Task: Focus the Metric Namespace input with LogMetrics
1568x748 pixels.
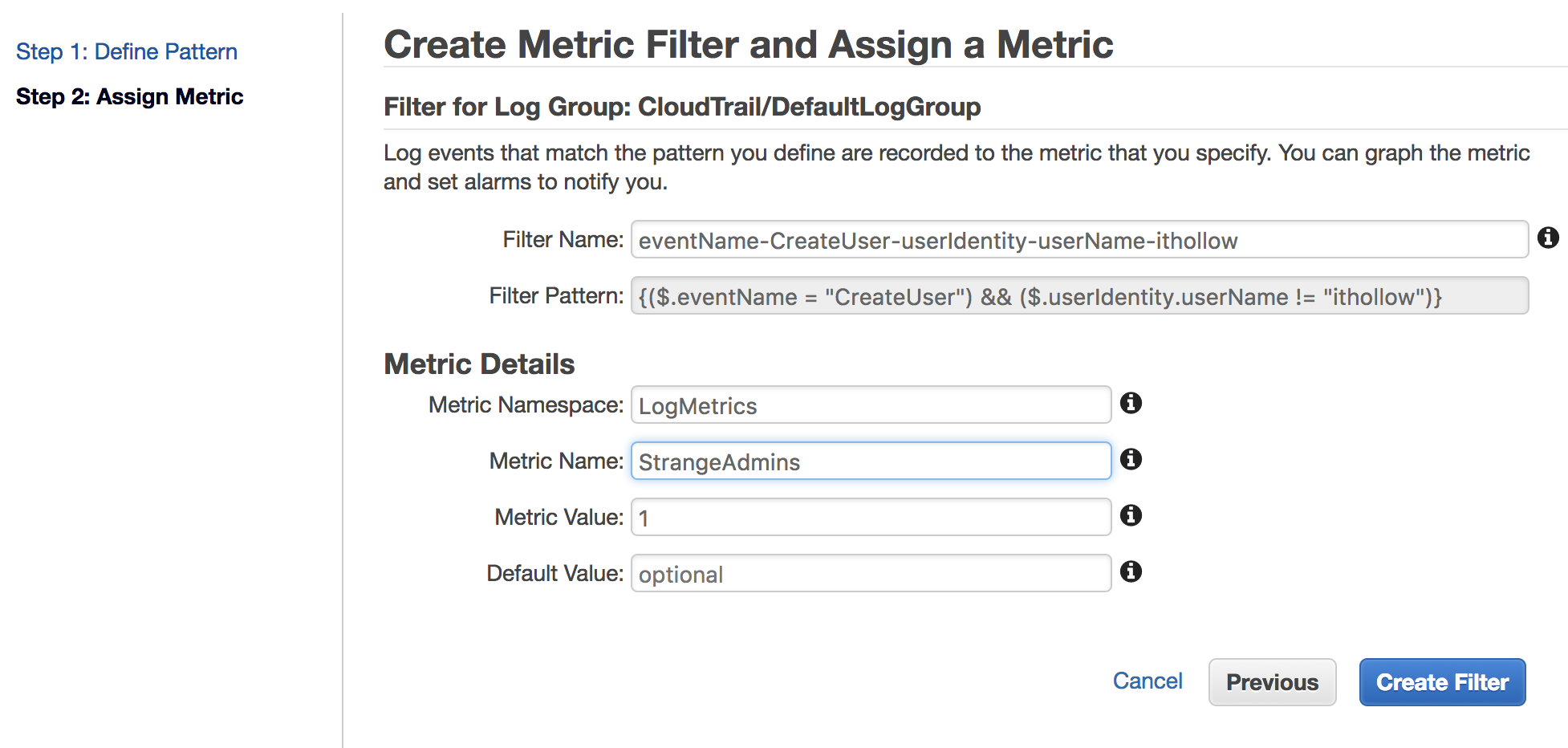Action: [871, 405]
